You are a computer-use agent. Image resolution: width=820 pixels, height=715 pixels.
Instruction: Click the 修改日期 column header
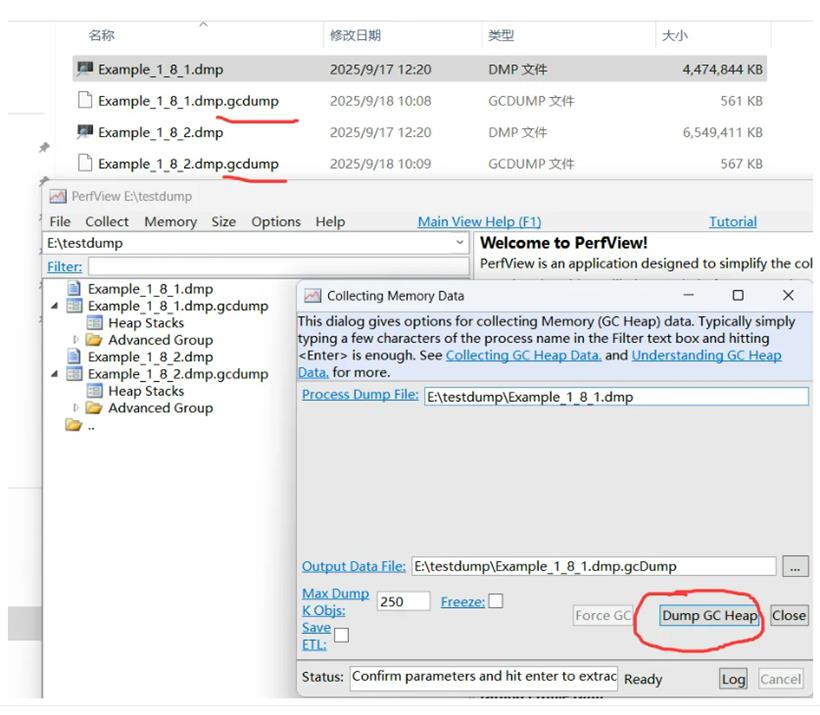(355, 36)
